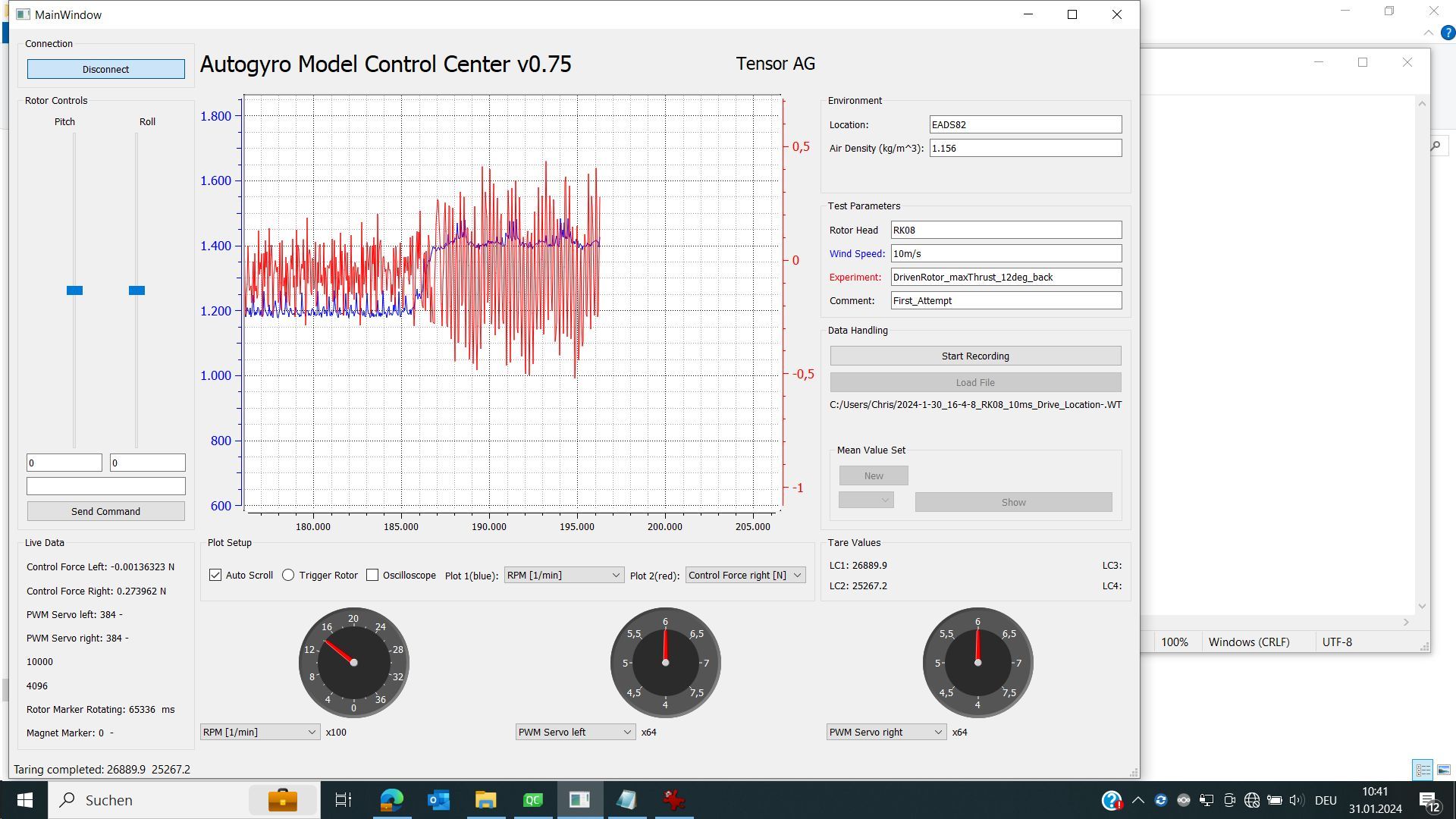Click the Experiment name field
1456x819 pixels.
point(1006,278)
